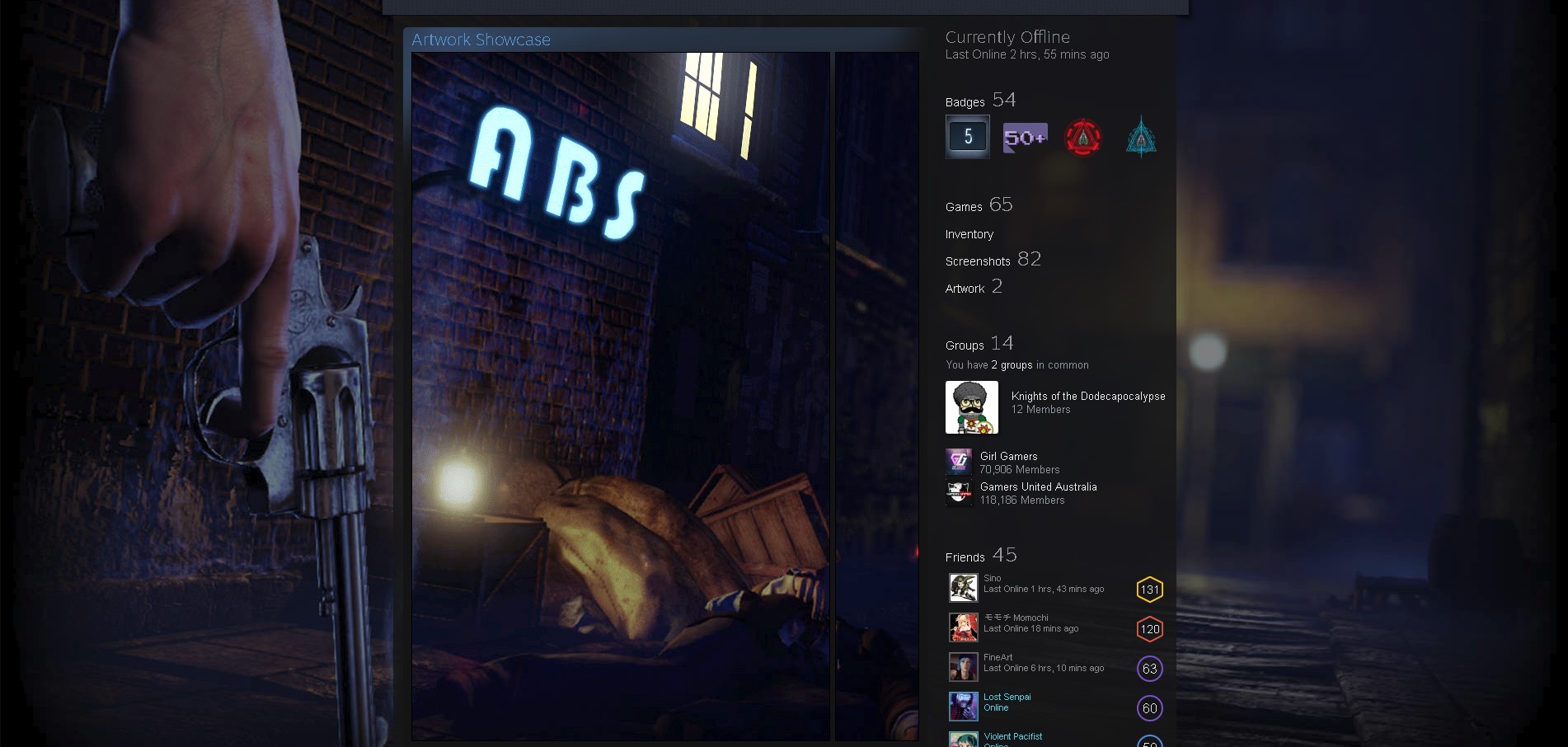Open FineArt's friend avatar
1568x747 pixels.
pyautogui.click(x=963, y=667)
